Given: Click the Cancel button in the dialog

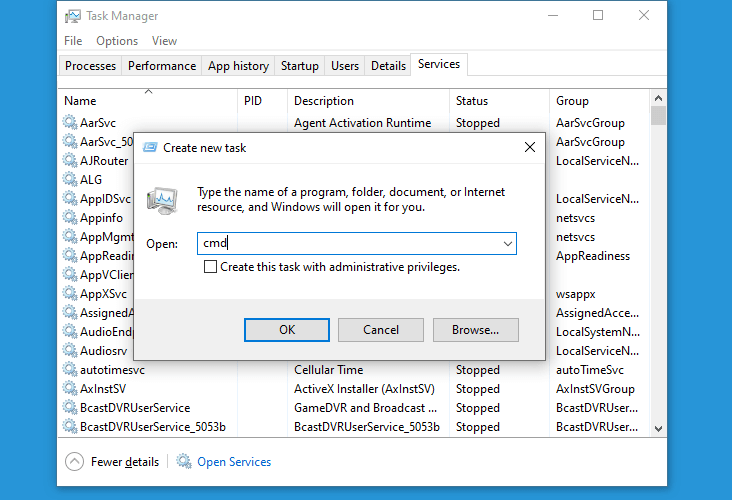Looking at the screenshot, I should tap(381, 330).
